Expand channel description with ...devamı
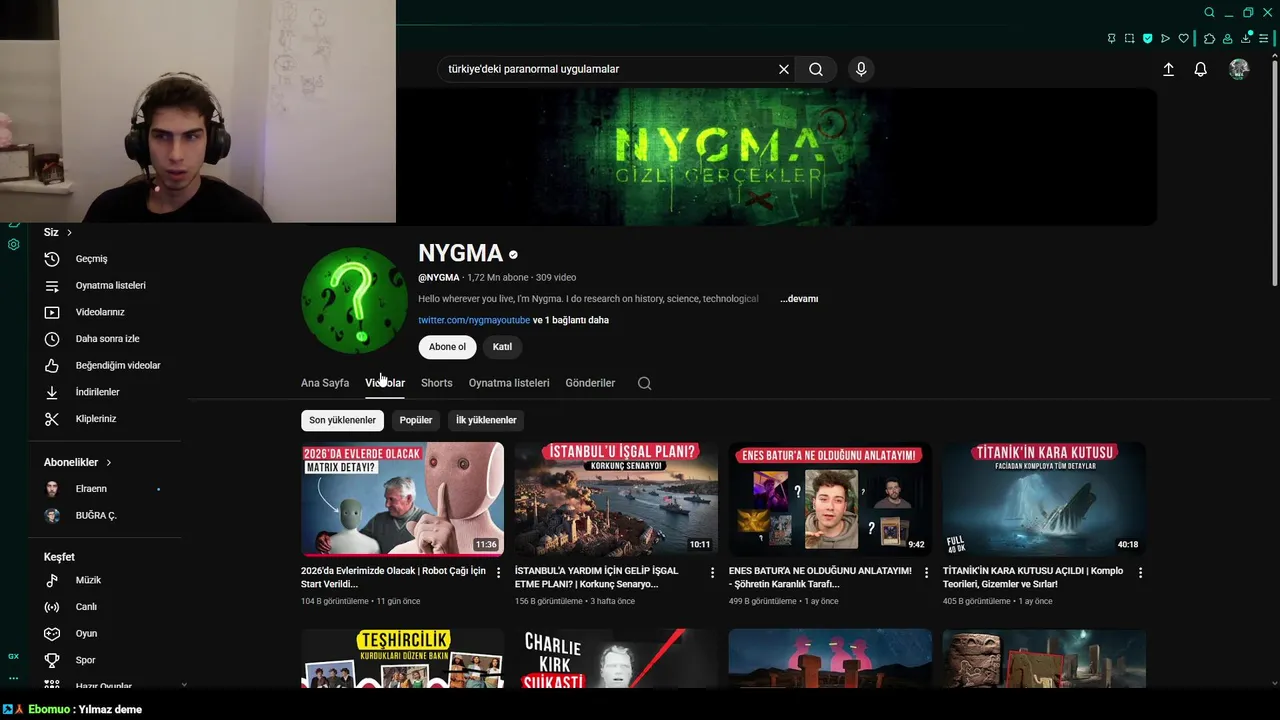 click(799, 299)
